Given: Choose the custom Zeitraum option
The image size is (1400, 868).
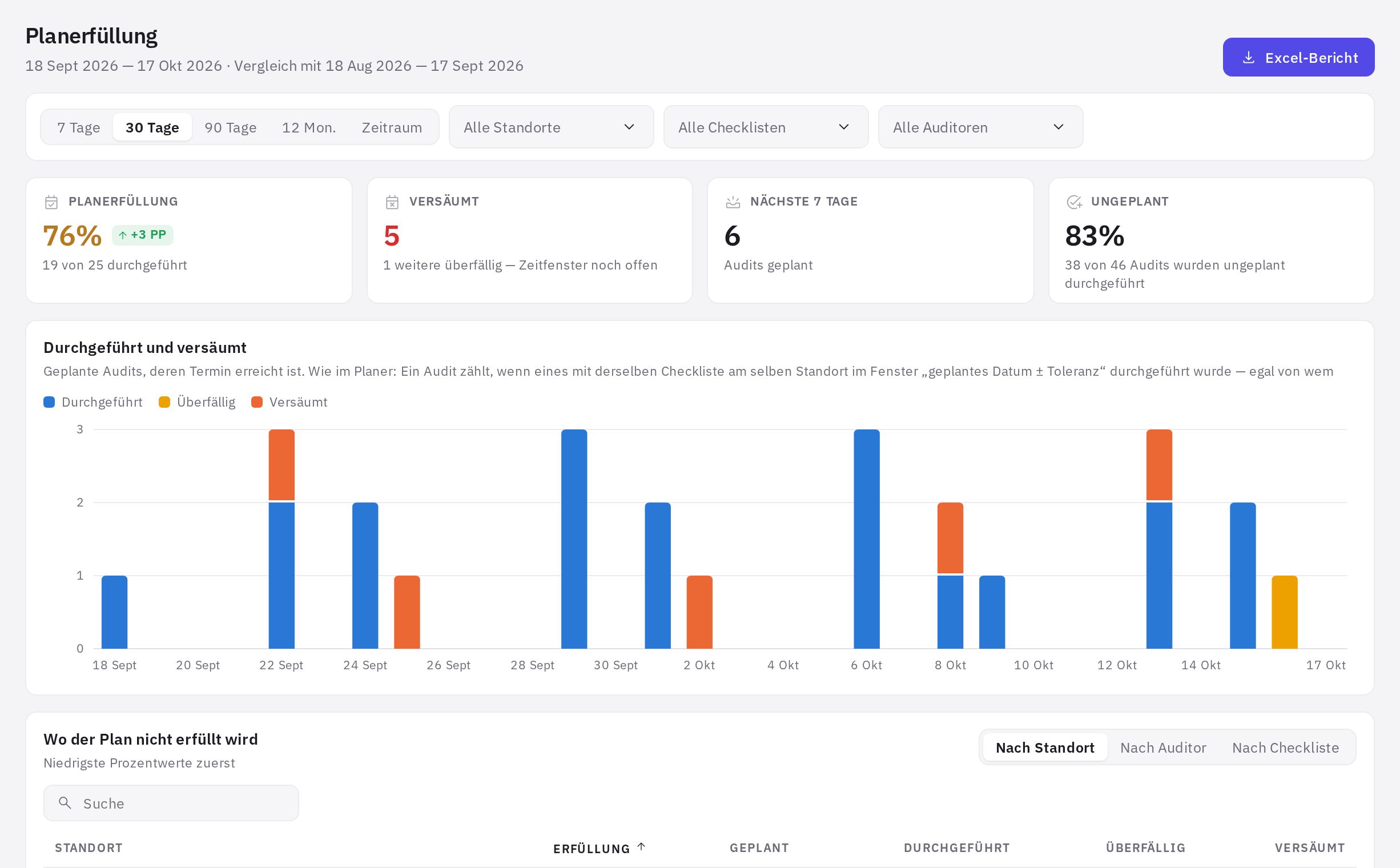Looking at the screenshot, I should (392, 127).
